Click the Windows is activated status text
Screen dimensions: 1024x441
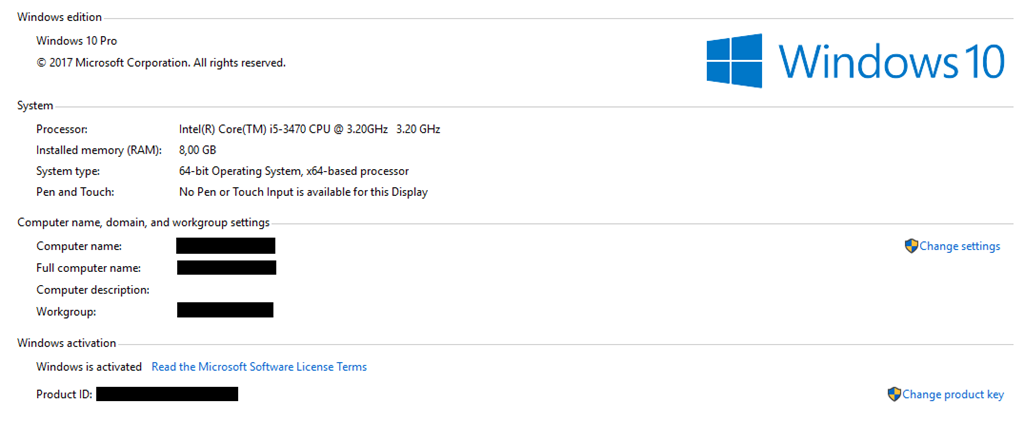coord(89,367)
